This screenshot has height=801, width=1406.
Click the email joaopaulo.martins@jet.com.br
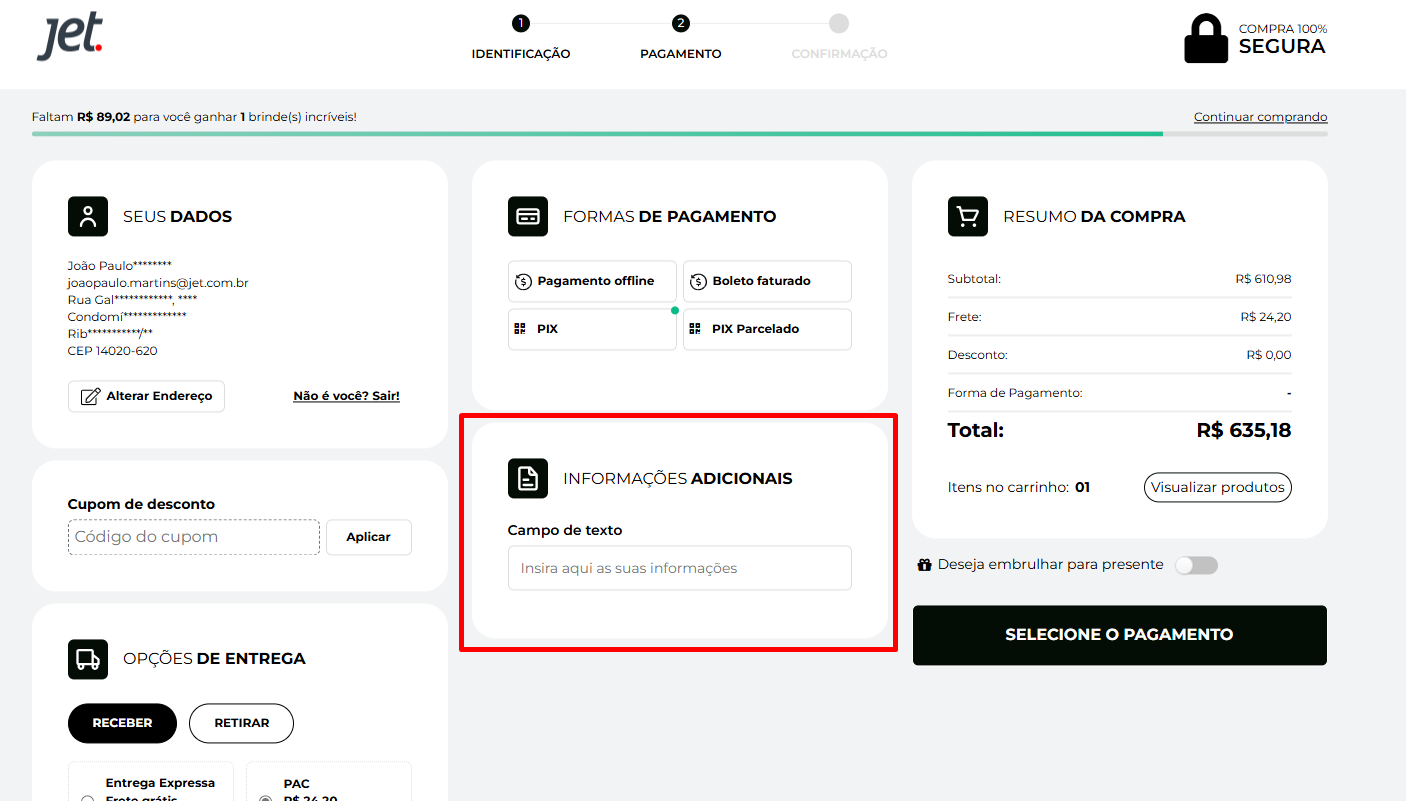(x=158, y=283)
